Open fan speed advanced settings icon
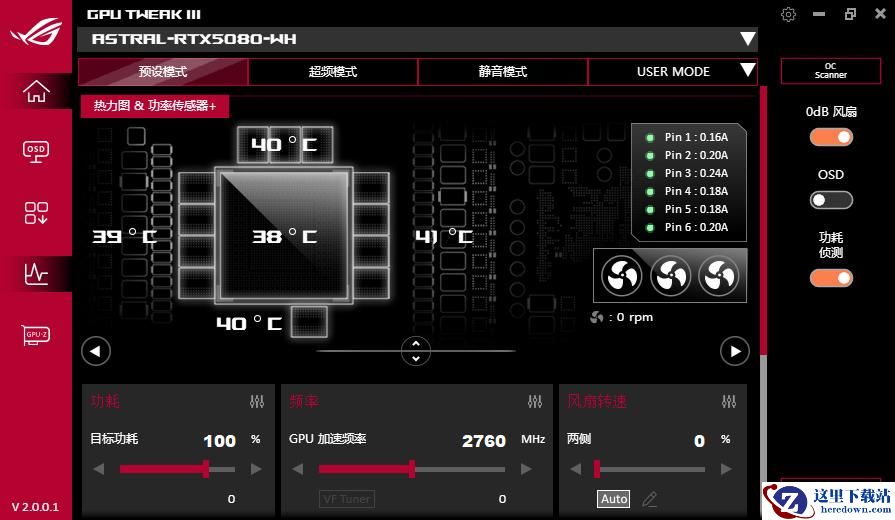Screen dimensions: 895x520 click(x=729, y=401)
